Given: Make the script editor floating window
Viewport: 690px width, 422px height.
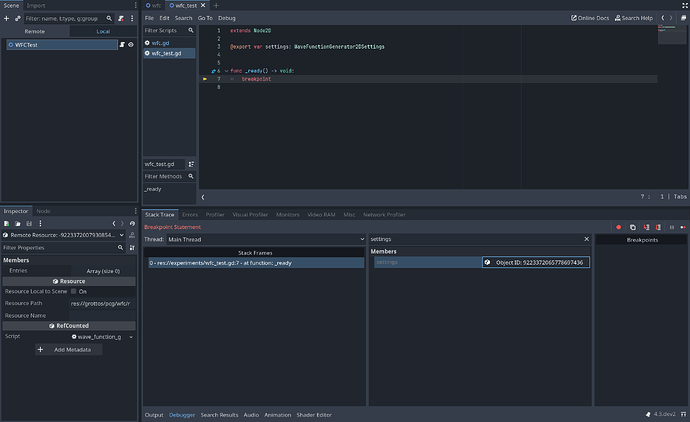Looking at the screenshot, I should tap(683, 18).
